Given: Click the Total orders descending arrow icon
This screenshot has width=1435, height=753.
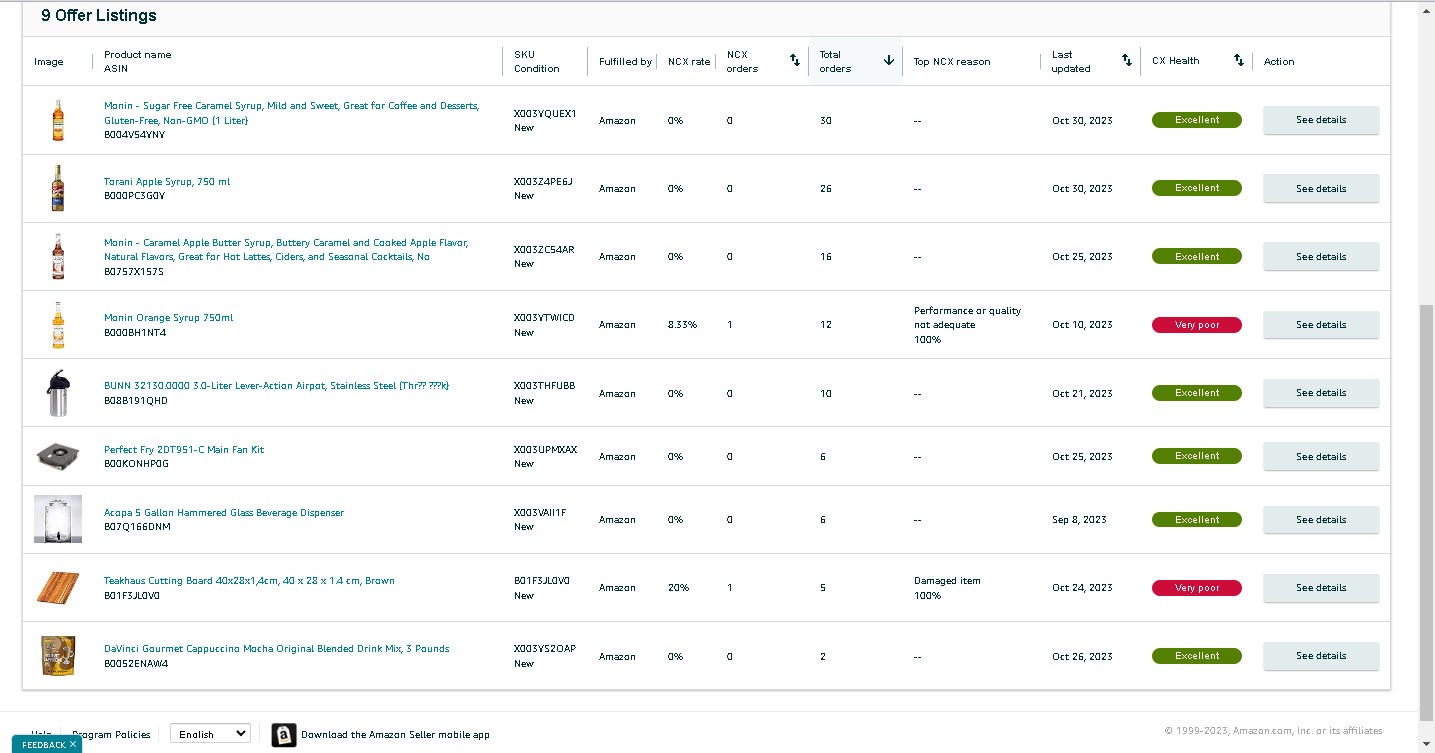Looking at the screenshot, I should pos(888,61).
